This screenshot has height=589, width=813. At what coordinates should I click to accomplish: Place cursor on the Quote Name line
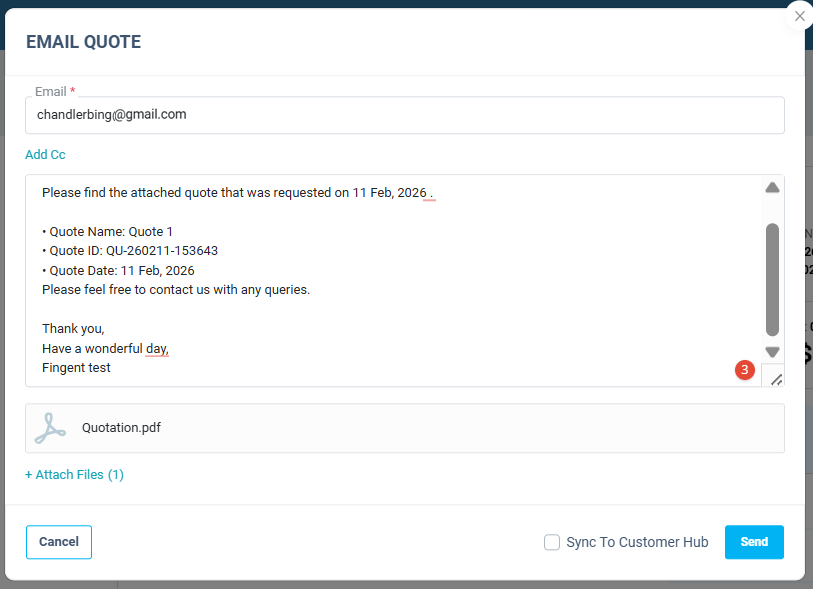pos(108,232)
